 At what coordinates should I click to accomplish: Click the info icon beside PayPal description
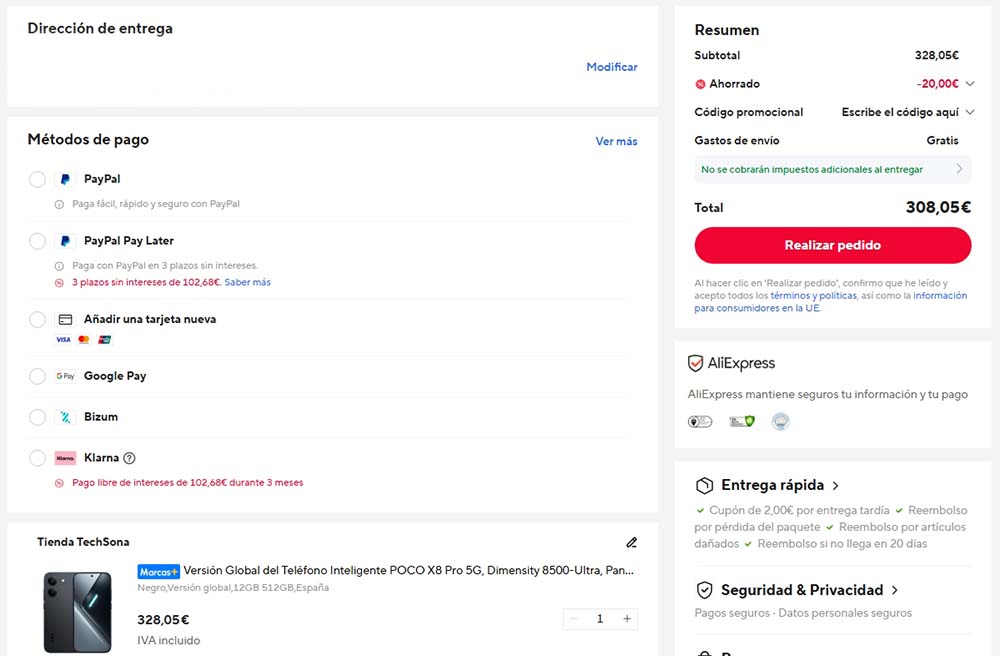click(59, 205)
